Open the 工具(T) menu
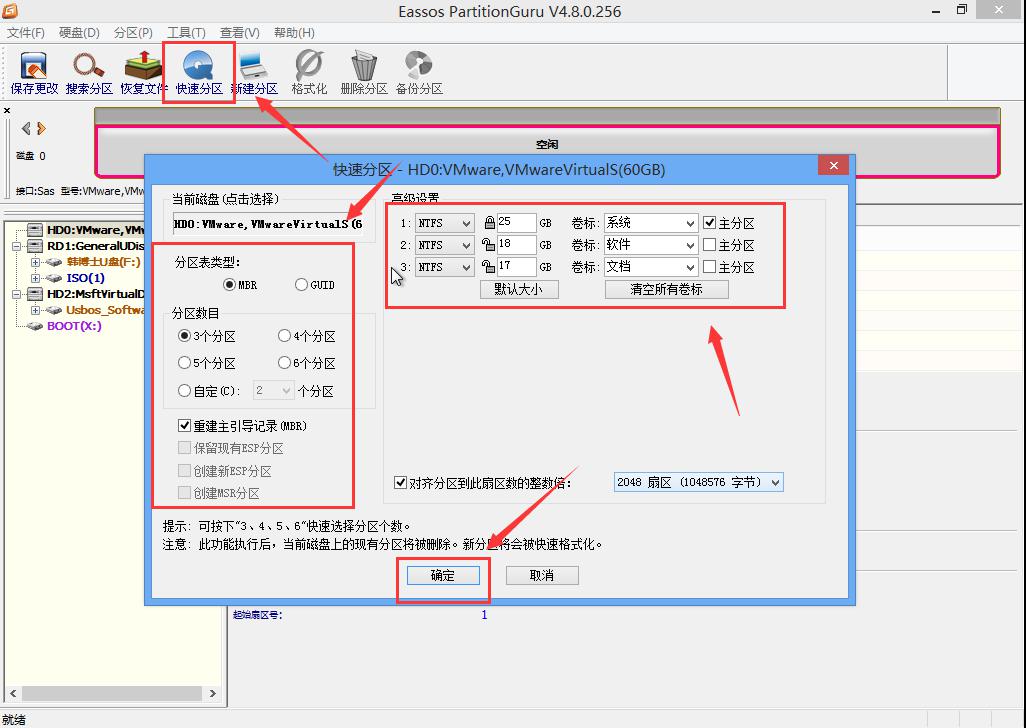The width and height of the screenshot is (1026, 728). (186, 32)
